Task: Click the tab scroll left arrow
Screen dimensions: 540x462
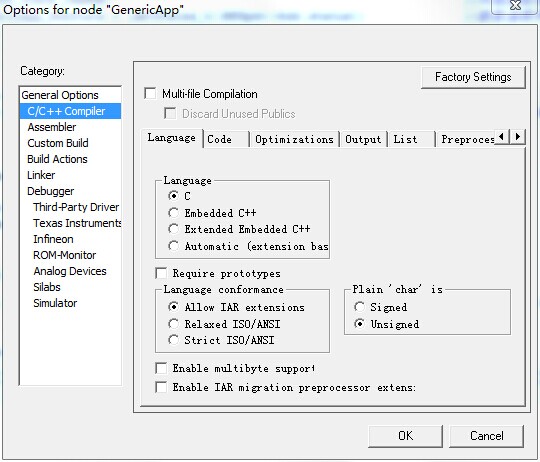Action: tap(502, 137)
